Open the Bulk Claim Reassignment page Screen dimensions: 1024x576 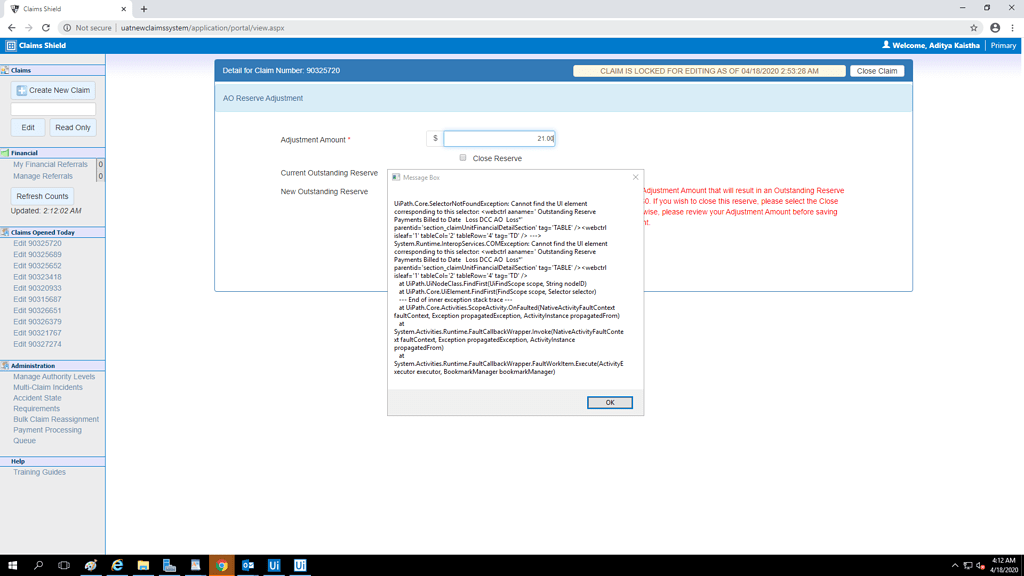click(x=54, y=419)
